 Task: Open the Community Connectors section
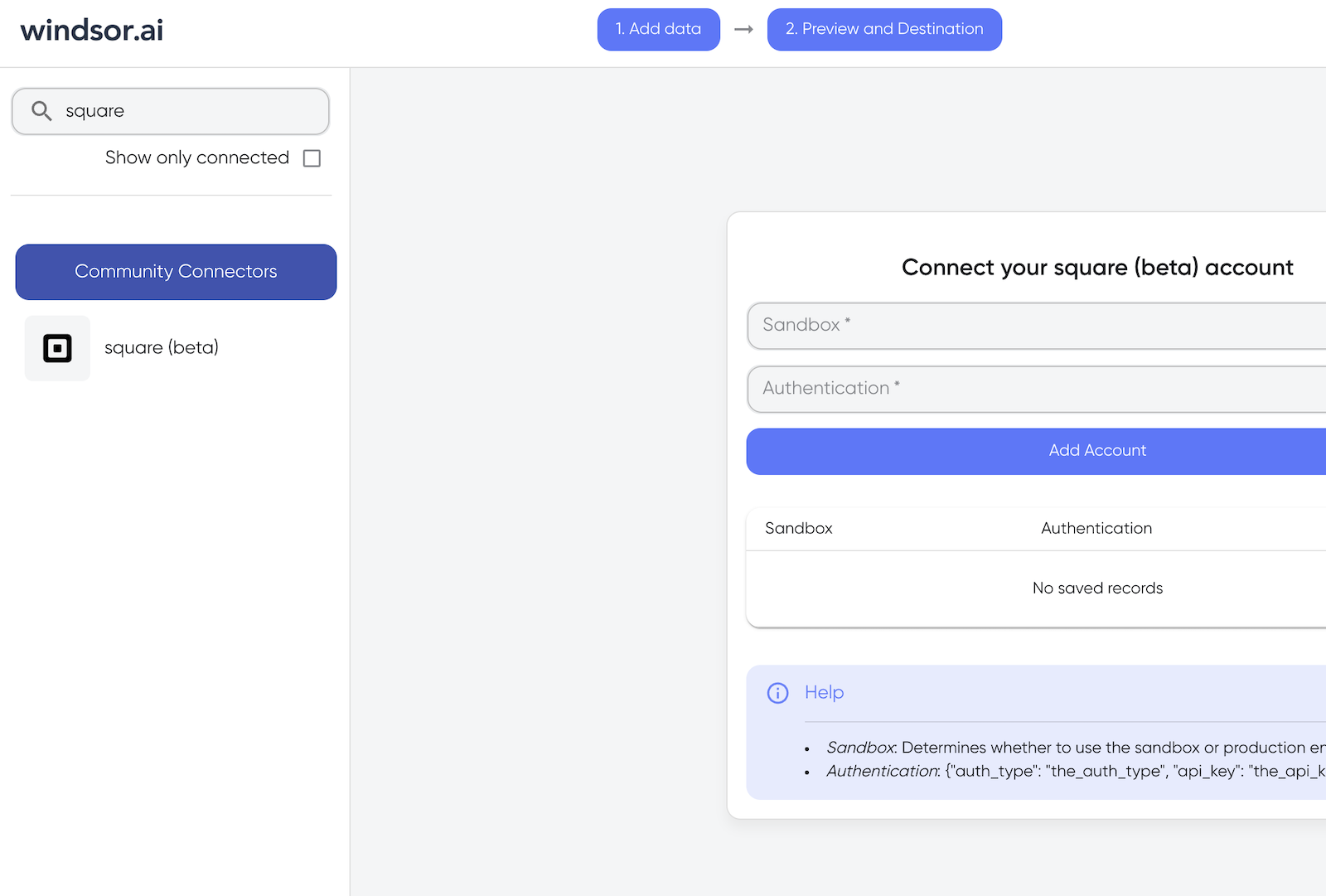coord(176,272)
